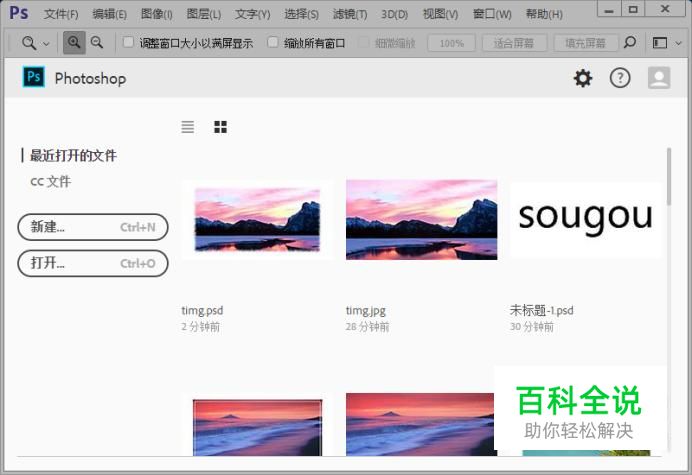Open the 视图(V) menu
This screenshot has width=692, height=475.
pos(440,14)
